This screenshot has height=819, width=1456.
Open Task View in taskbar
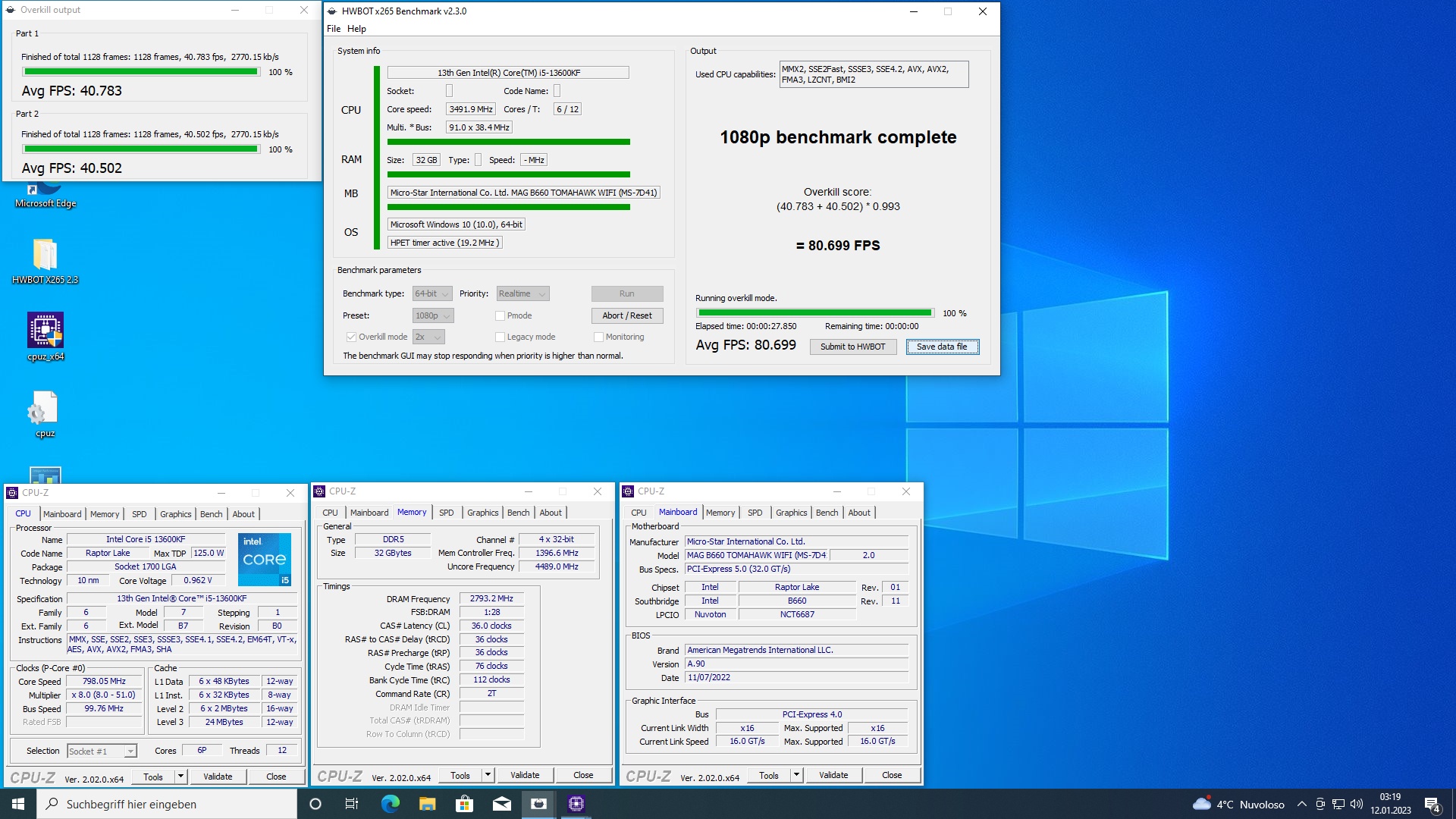pos(352,804)
